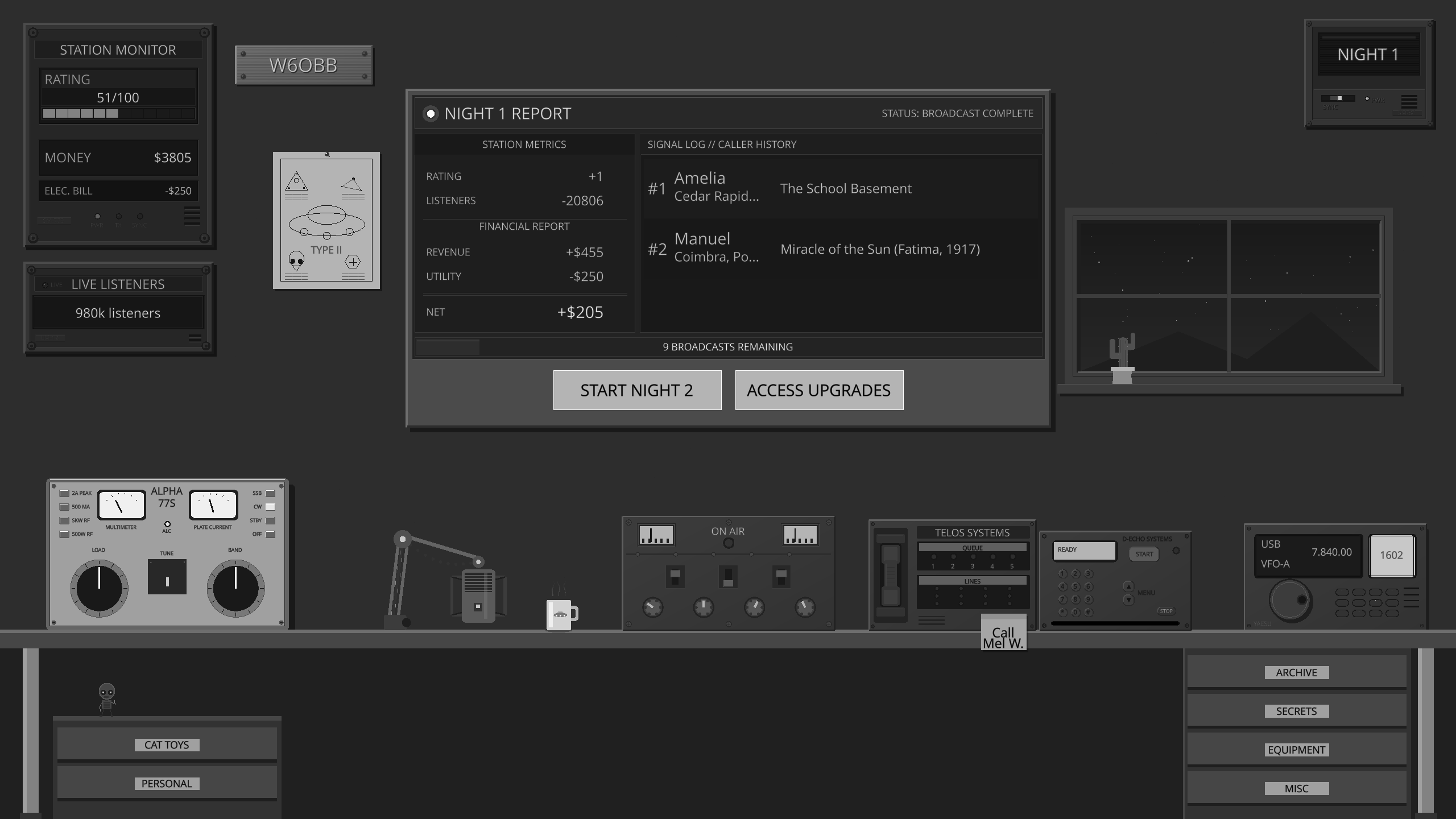1456x819 pixels.
Task: Open the SECRETS drawer
Action: 1296,711
